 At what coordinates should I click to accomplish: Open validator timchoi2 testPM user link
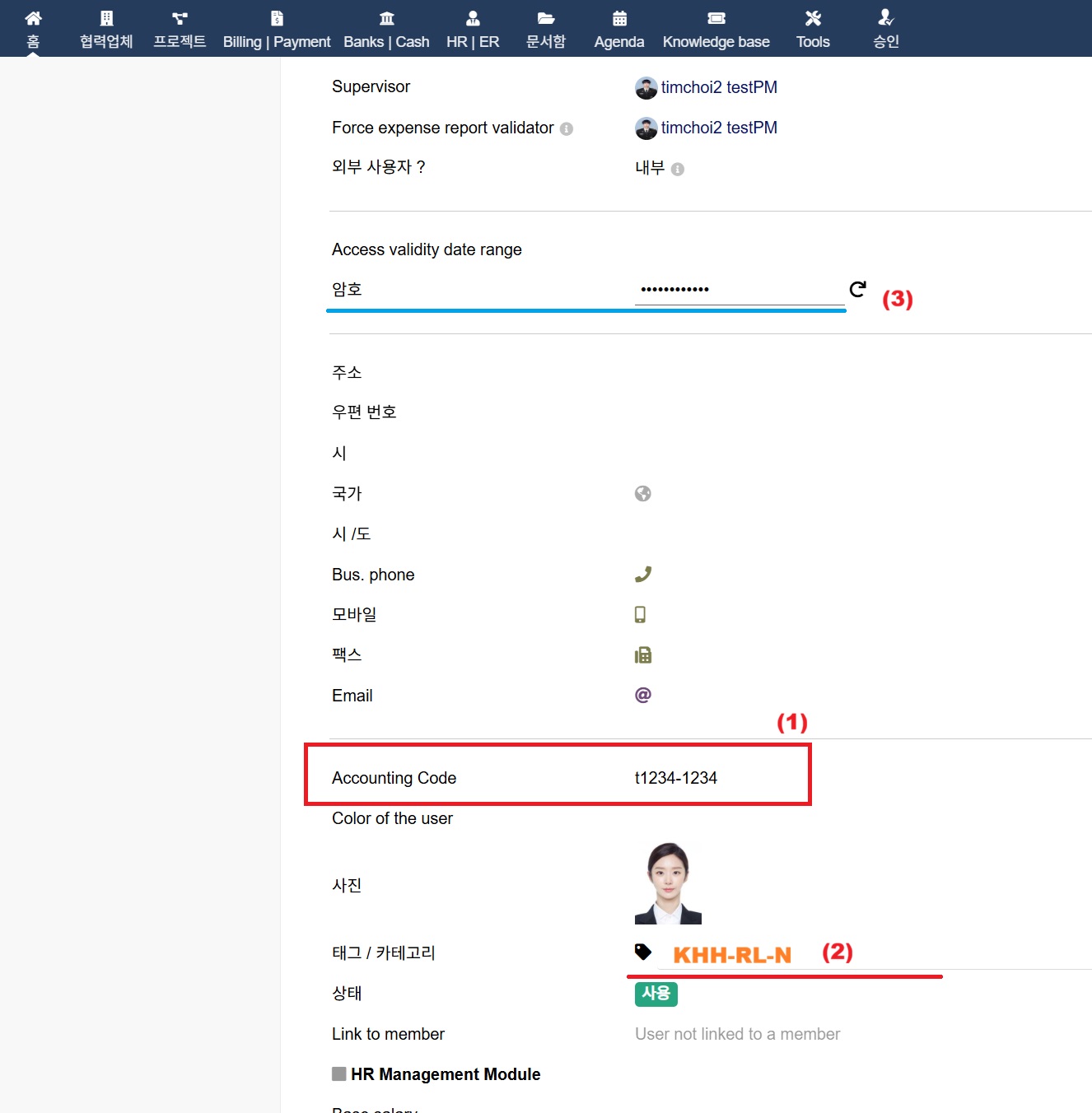pyautogui.click(x=718, y=128)
